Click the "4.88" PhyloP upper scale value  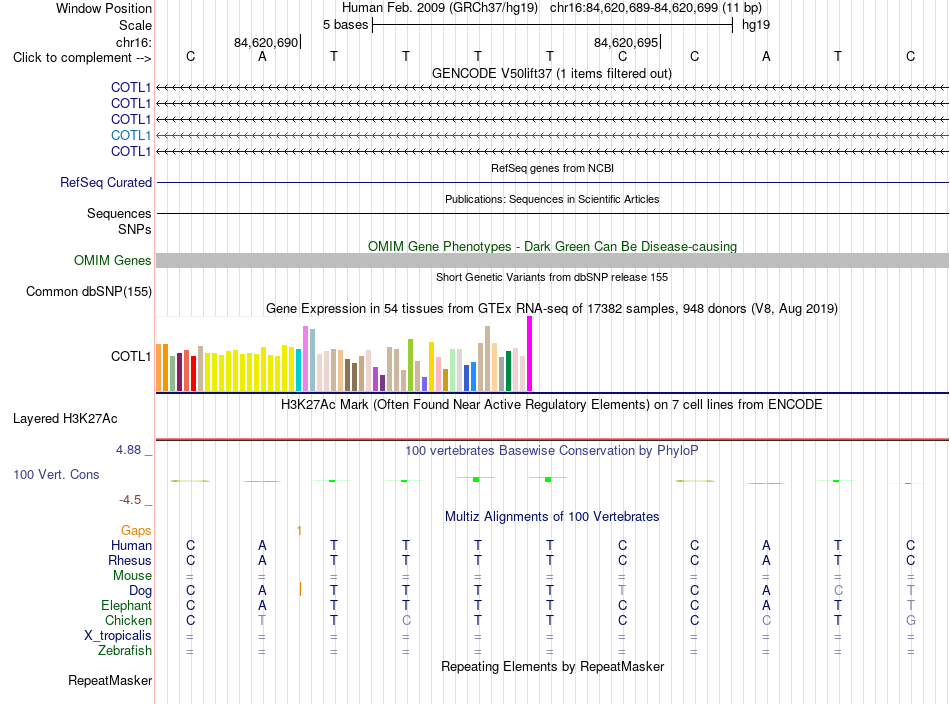point(128,450)
